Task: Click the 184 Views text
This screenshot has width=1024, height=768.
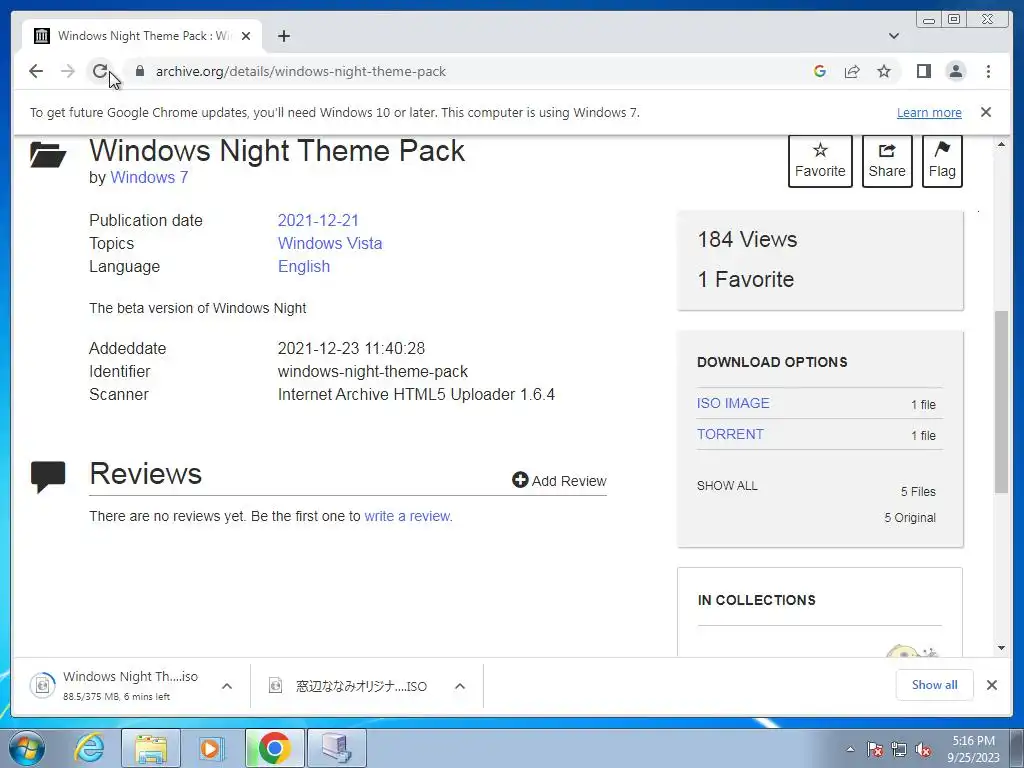Action: tap(747, 239)
